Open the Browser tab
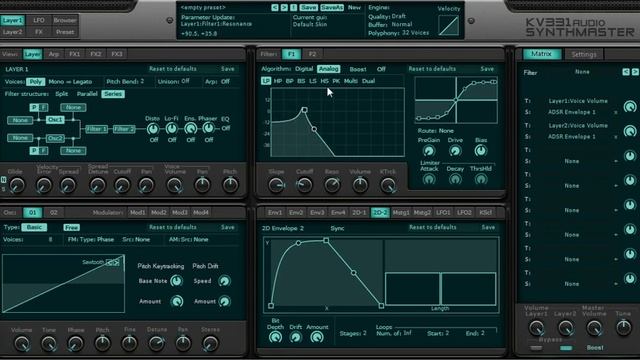 [x=65, y=20]
